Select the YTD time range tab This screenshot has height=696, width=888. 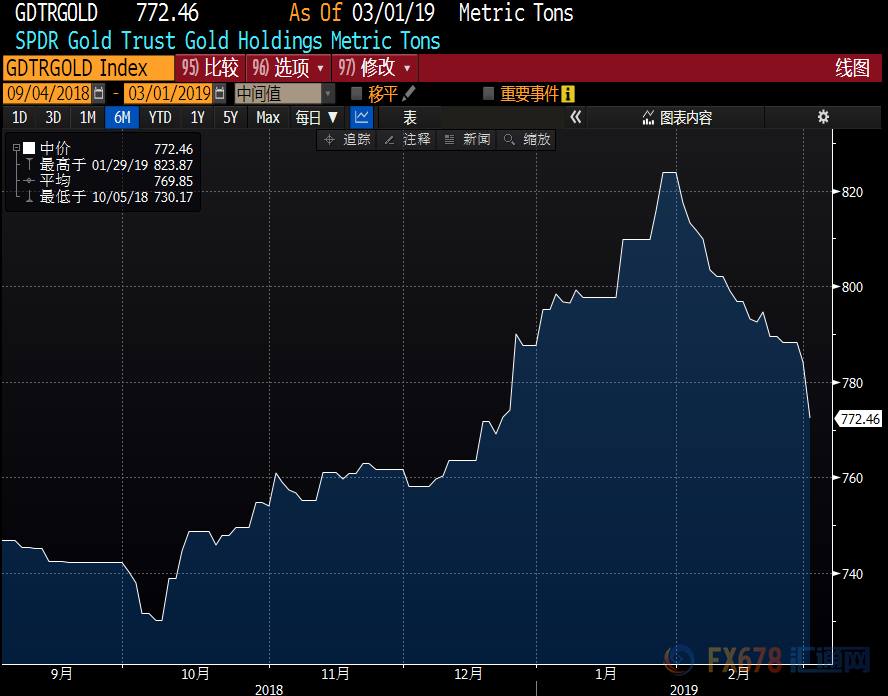[x=159, y=117]
